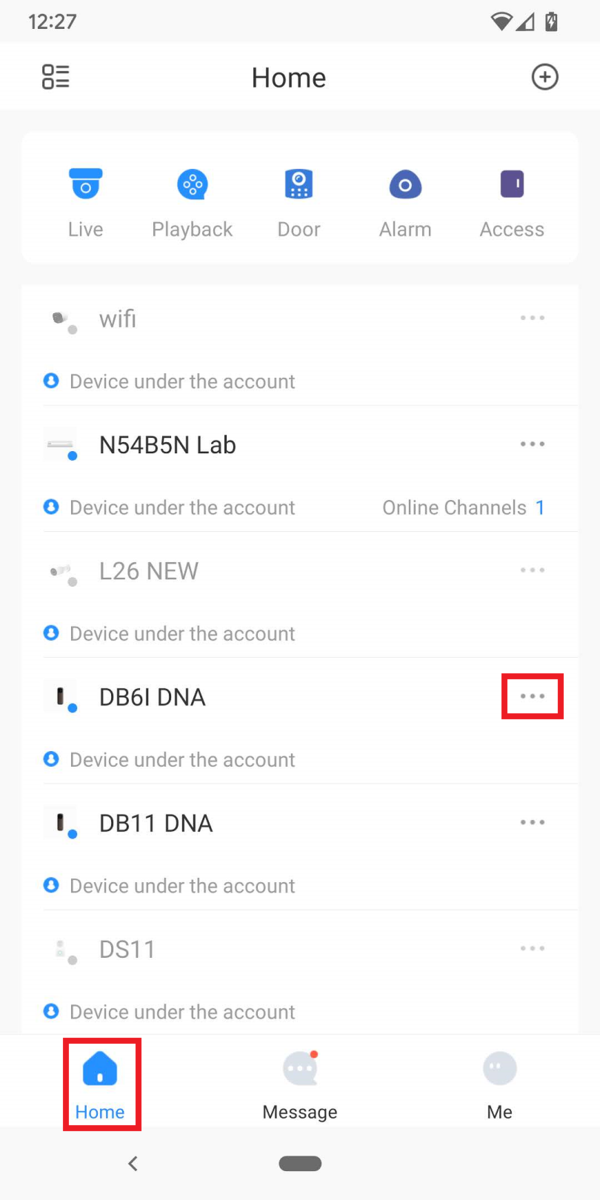This screenshot has height=1200, width=600.
Task: Open more options for wifi device
Action: tap(532, 318)
